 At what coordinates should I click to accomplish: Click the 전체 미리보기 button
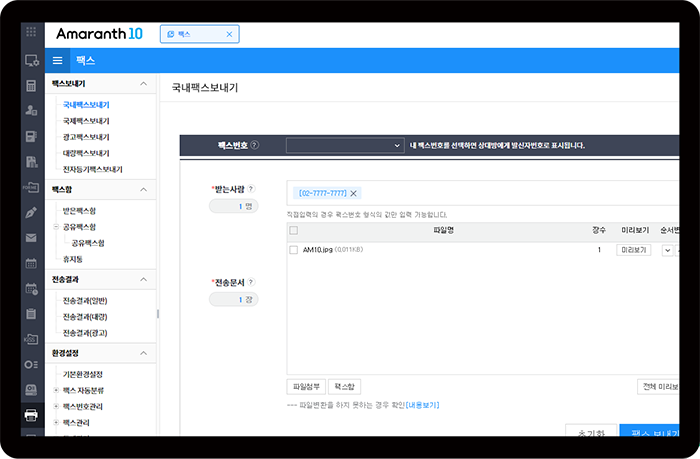click(658, 387)
